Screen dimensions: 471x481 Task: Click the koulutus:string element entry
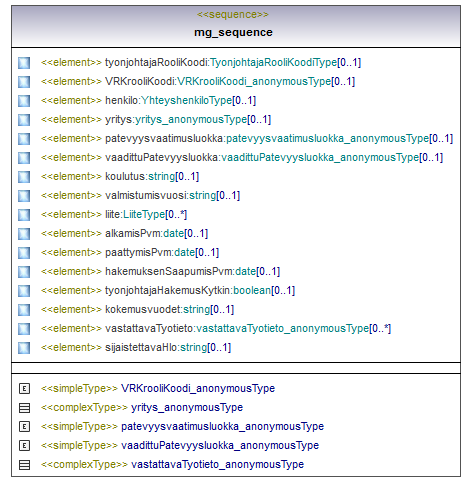(x=120, y=176)
